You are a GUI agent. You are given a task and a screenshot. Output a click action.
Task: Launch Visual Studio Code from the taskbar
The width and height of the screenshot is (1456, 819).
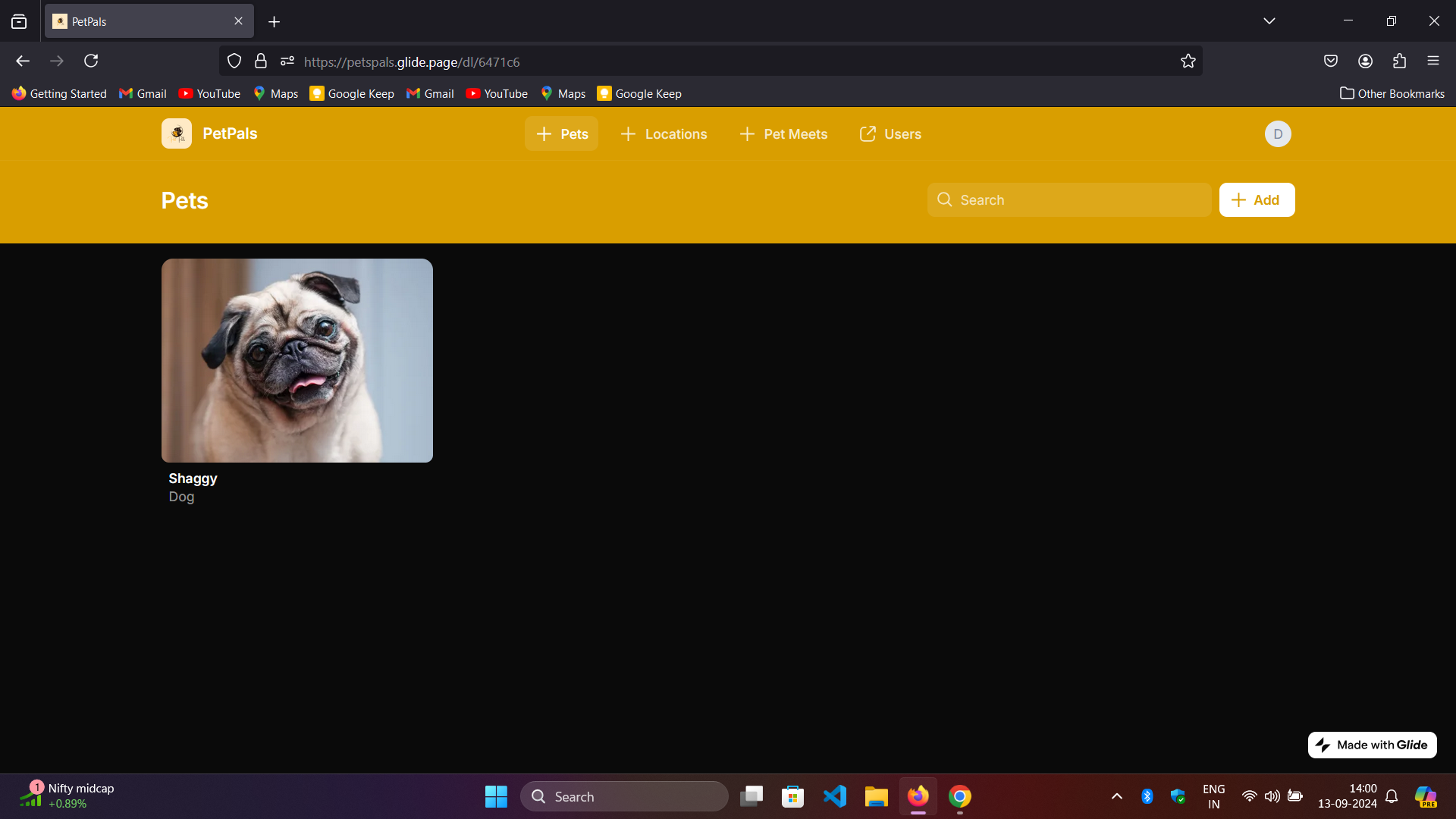click(x=834, y=796)
